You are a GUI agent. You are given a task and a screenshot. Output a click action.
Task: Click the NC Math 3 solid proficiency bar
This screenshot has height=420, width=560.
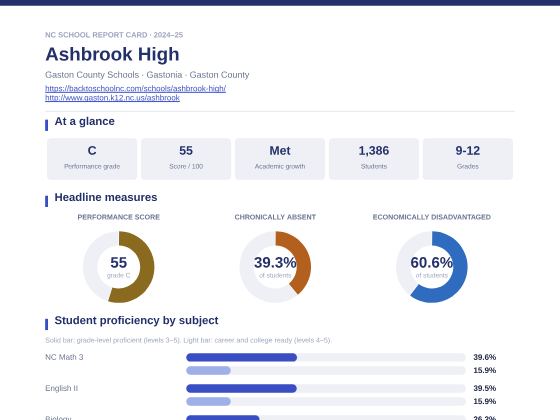(241, 357)
